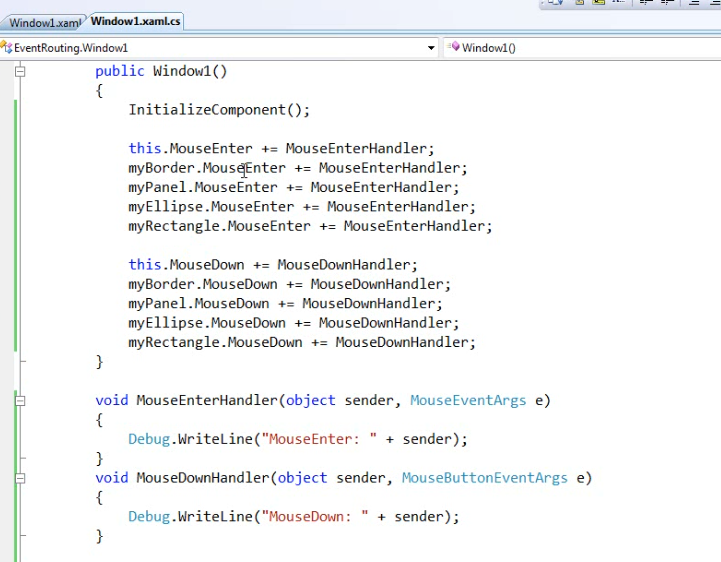
Task: Click the MouseButtonEventArgs type name
Action: click(485, 478)
